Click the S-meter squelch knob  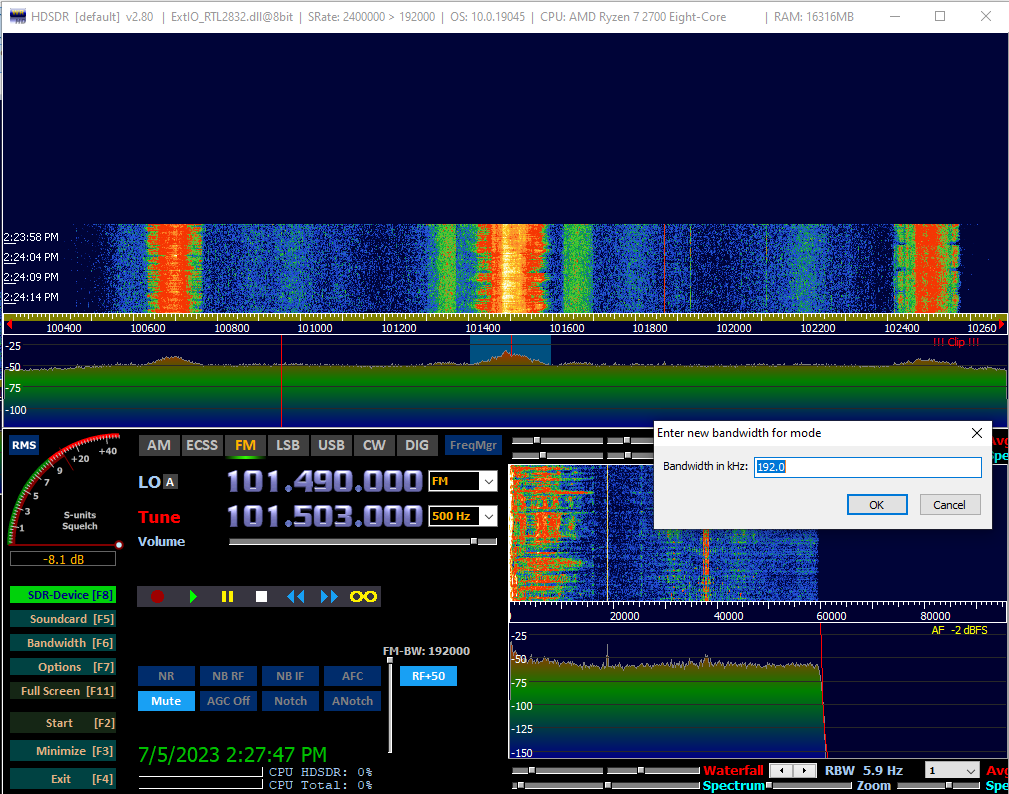coord(119,545)
